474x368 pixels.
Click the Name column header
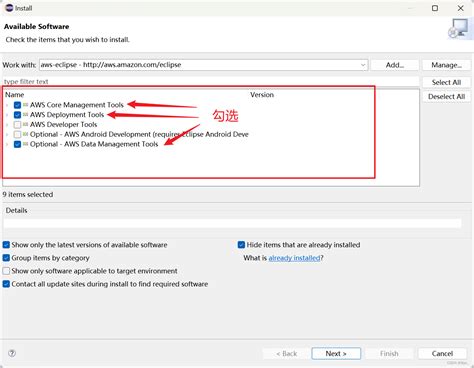tap(14, 95)
